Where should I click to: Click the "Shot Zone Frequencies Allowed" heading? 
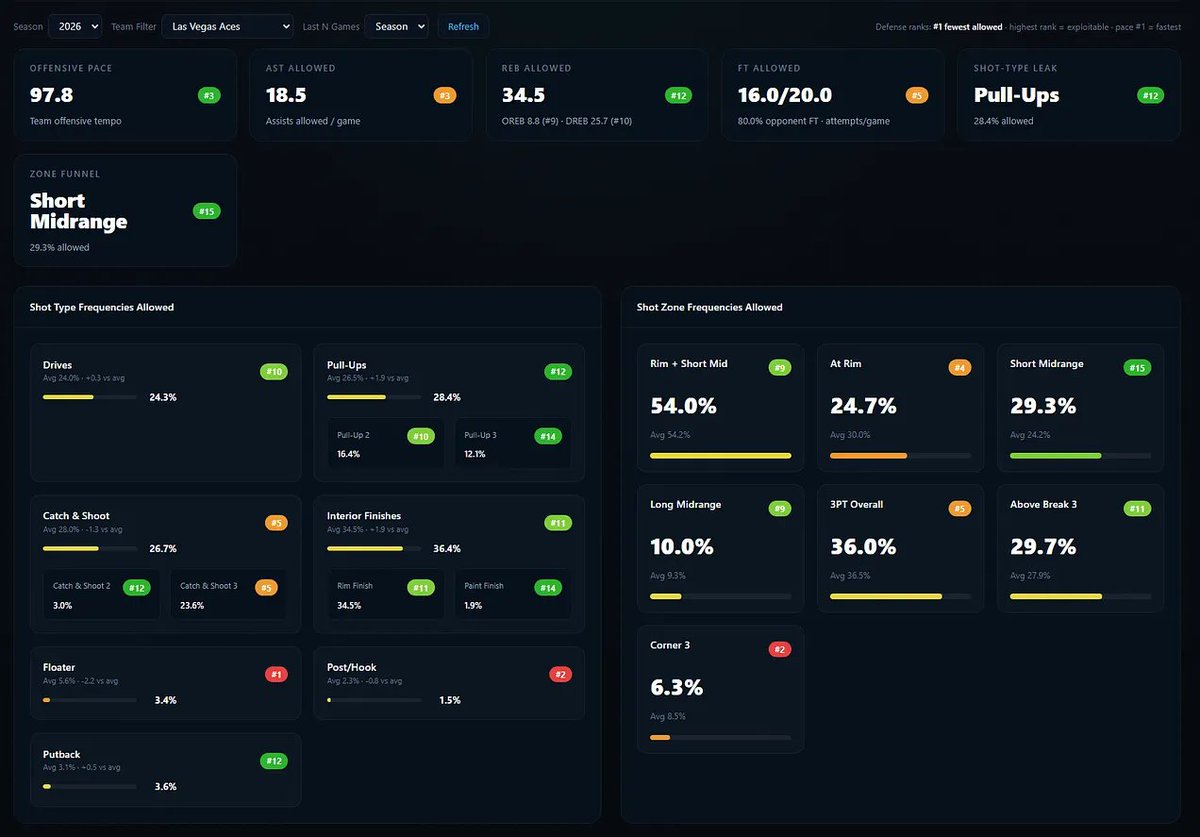click(x=710, y=307)
